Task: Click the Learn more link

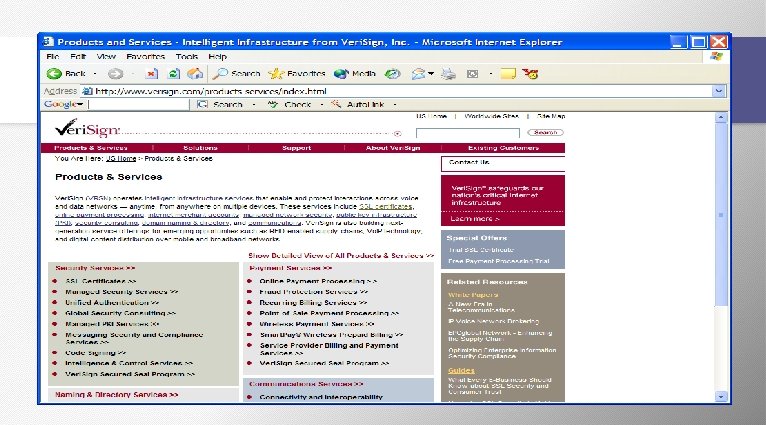Action: tap(475, 219)
